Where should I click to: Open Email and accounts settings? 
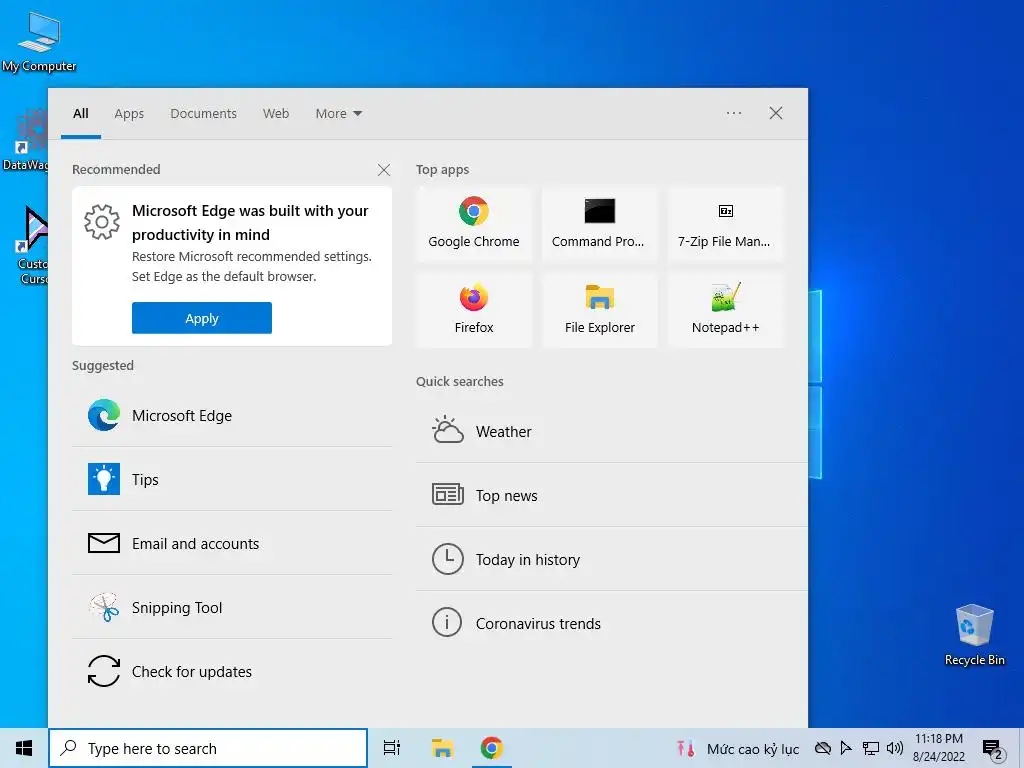click(232, 543)
